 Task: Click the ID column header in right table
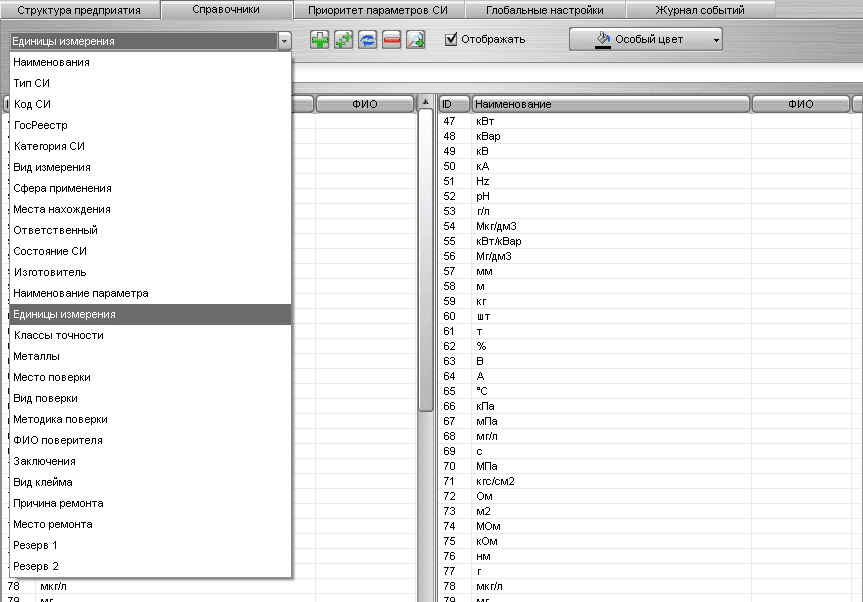tap(454, 104)
